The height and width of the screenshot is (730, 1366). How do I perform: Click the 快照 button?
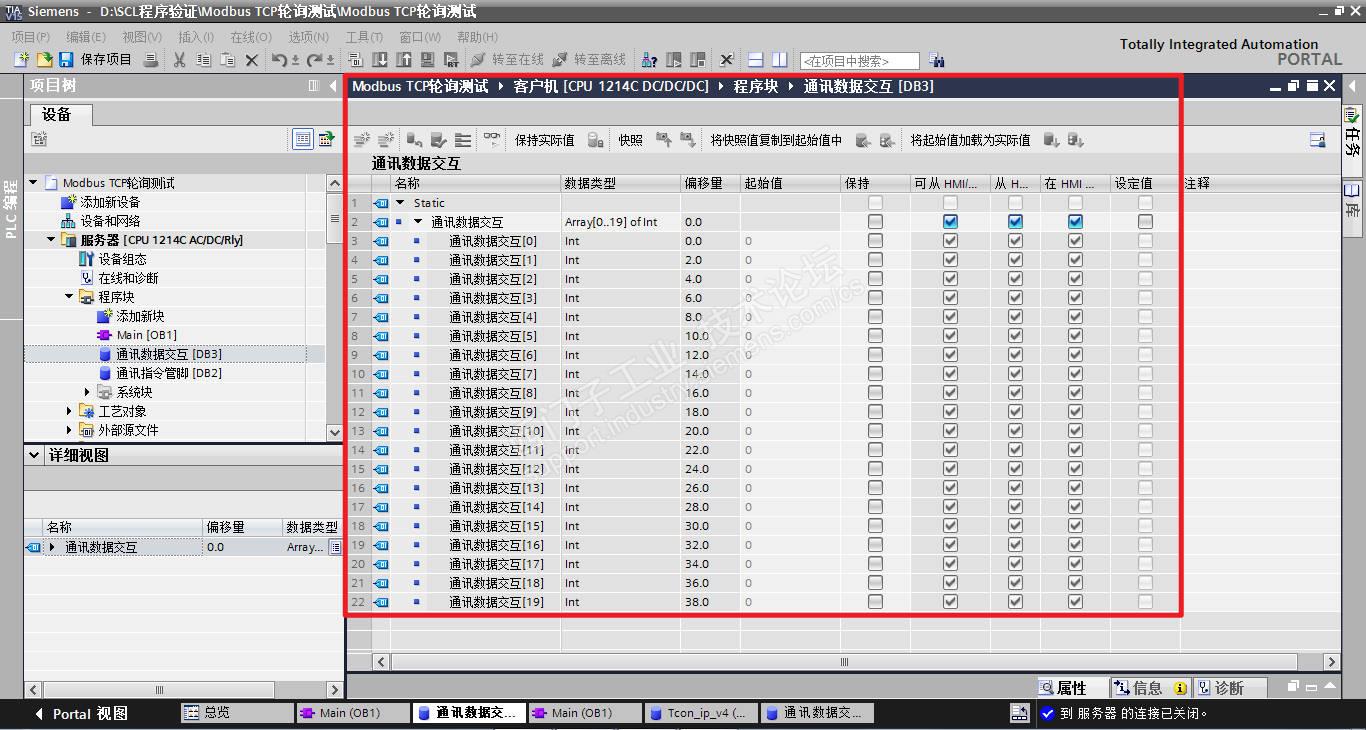pos(630,140)
